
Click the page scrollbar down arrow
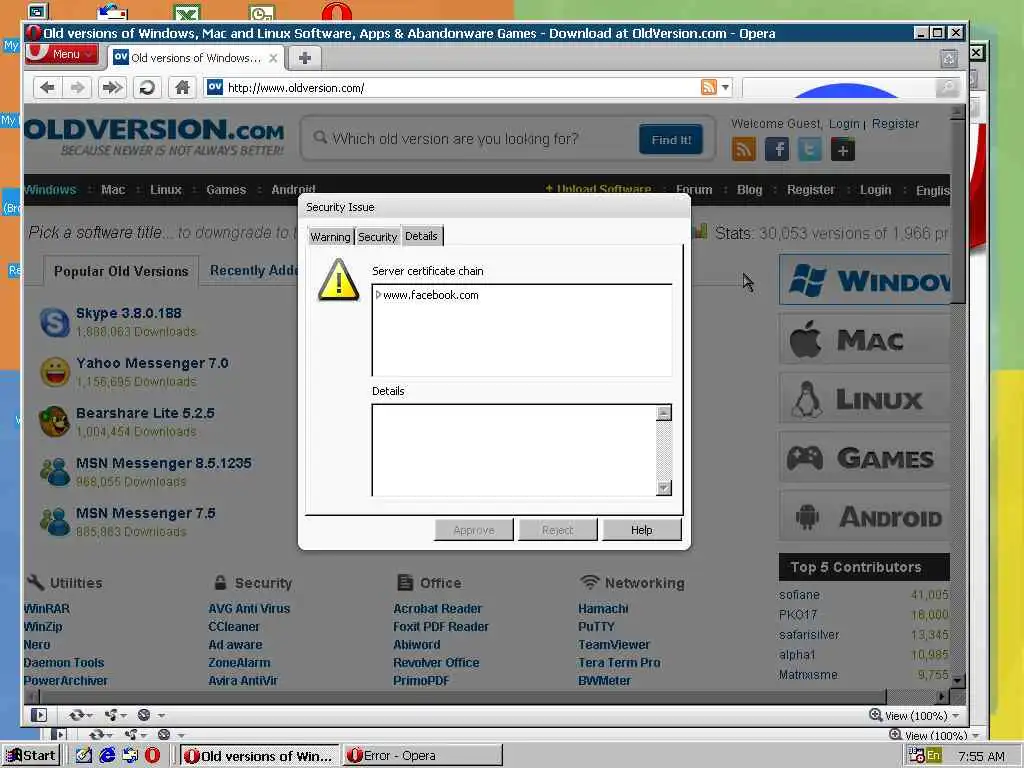coord(957,680)
